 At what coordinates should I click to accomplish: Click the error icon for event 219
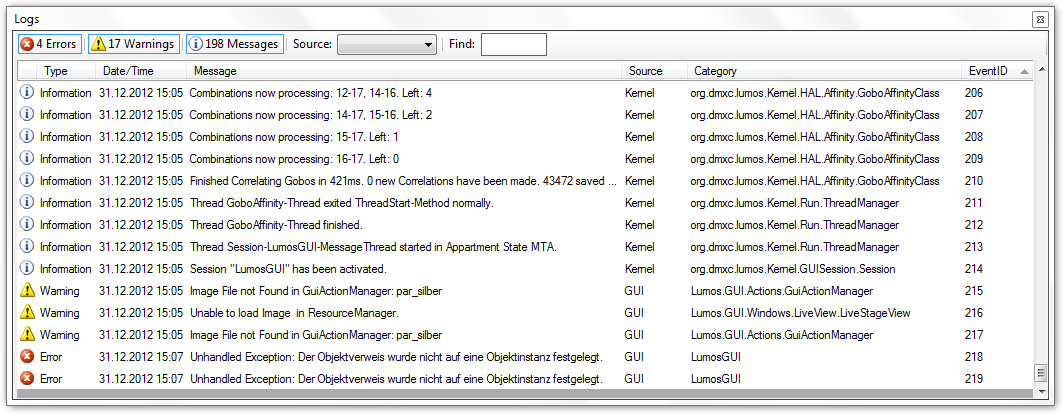coord(27,379)
